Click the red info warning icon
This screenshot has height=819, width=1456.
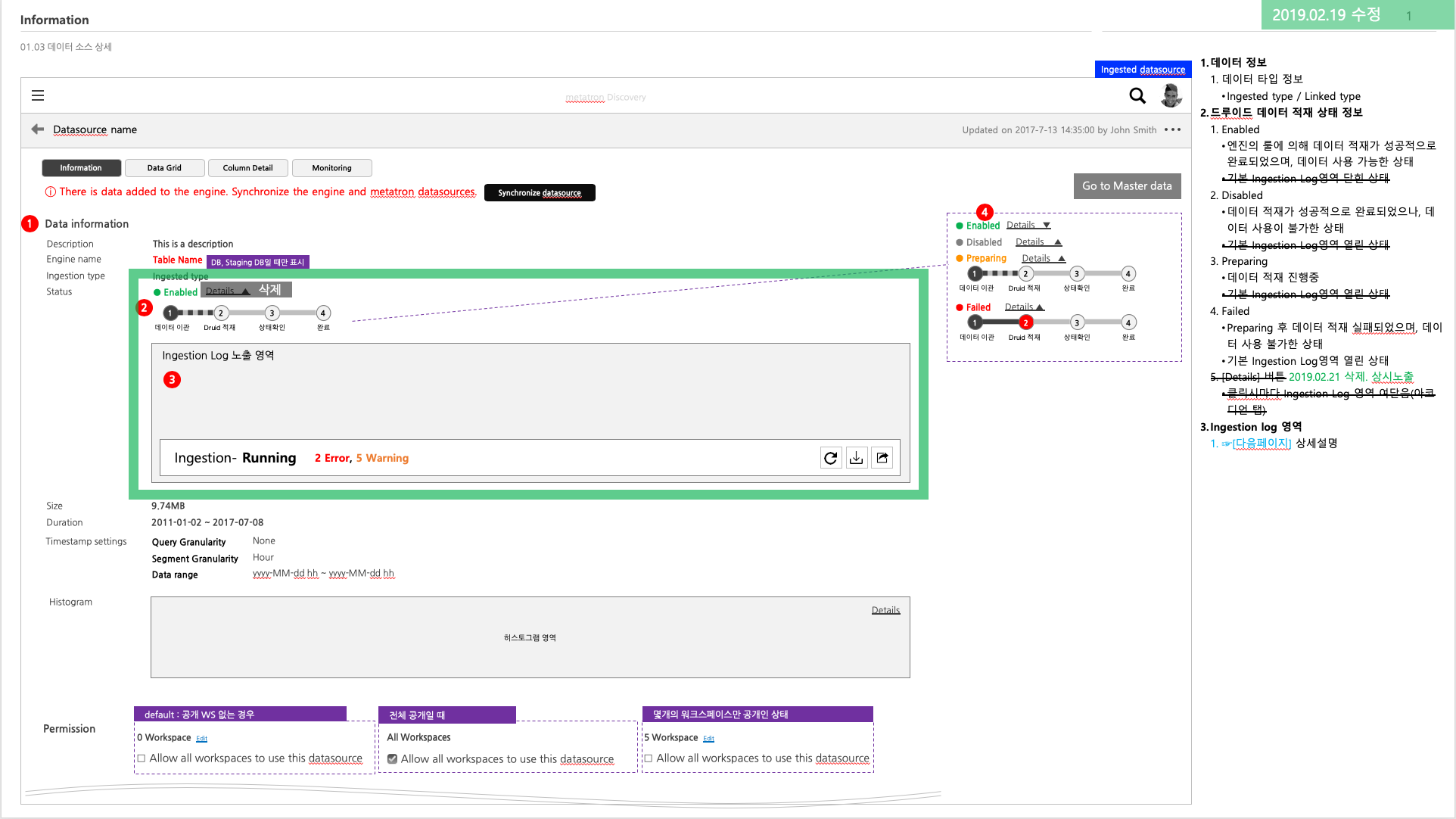(x=50, y=192)
